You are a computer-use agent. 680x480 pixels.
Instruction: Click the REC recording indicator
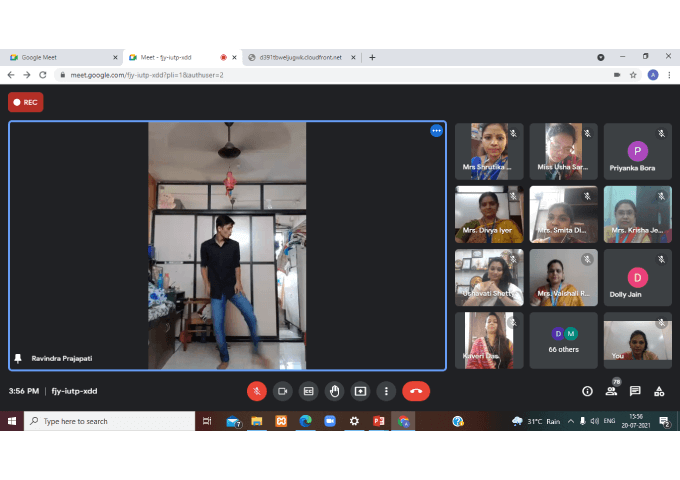tap(26, 102)
